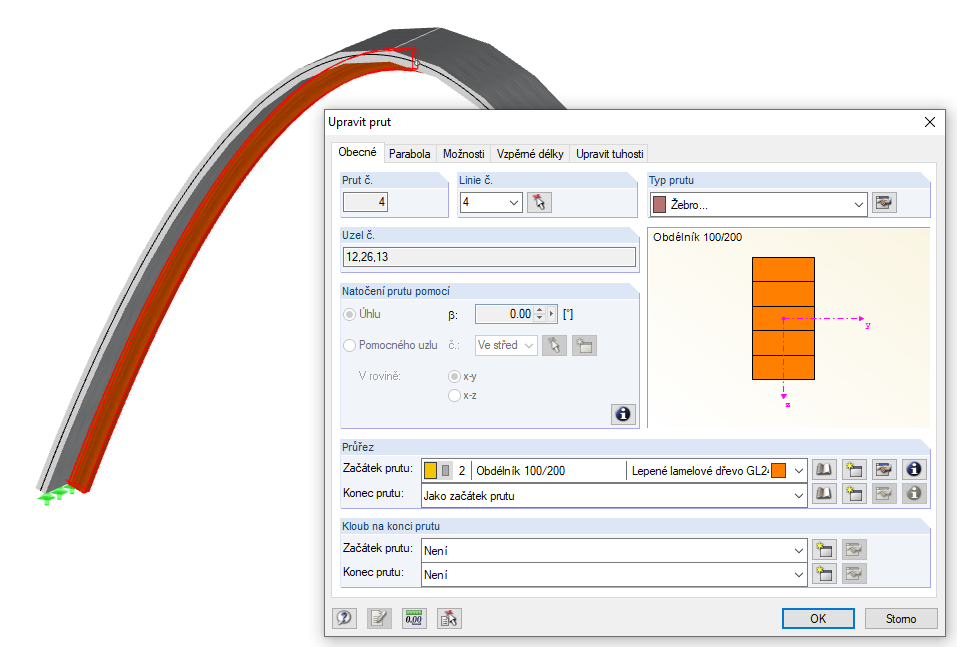Click β angle value field

(x=504, y=314)
